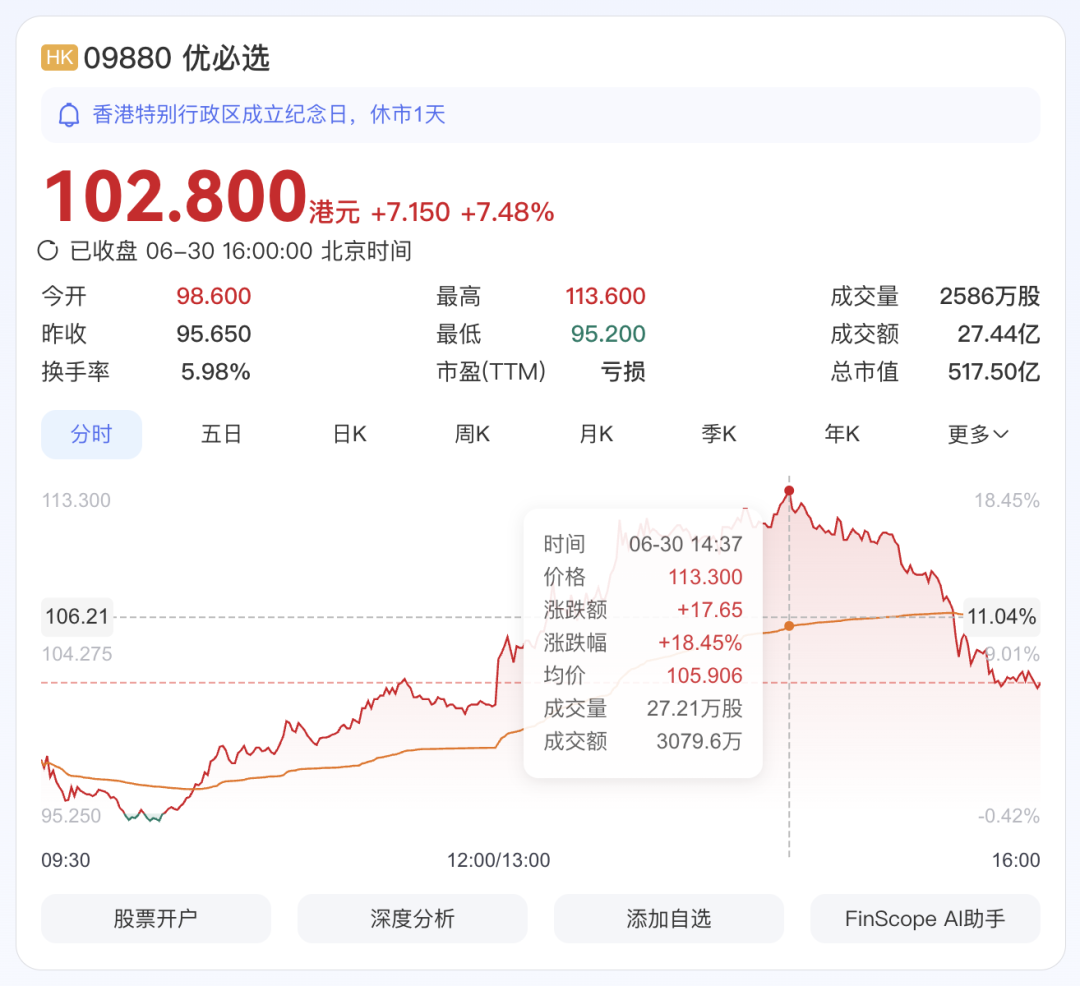Switch to the 分时 chart tab
The height and width of the screenshot is (986, 1080).
(x=92, y=434)
